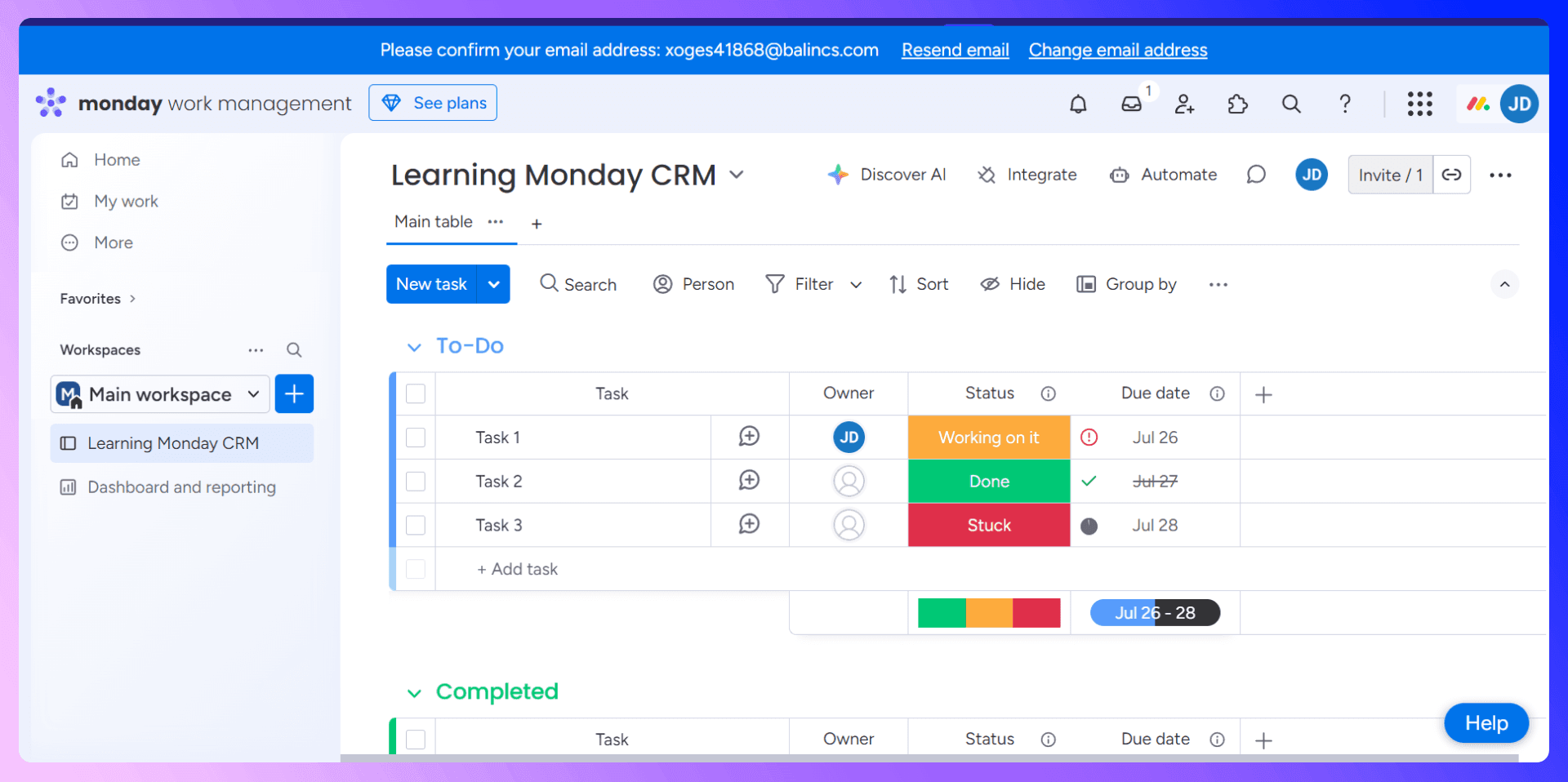The image size is (1568, 782).
Task: Start a conversation for Task 2
Action: pyautogui.click(x=749, y=481)
